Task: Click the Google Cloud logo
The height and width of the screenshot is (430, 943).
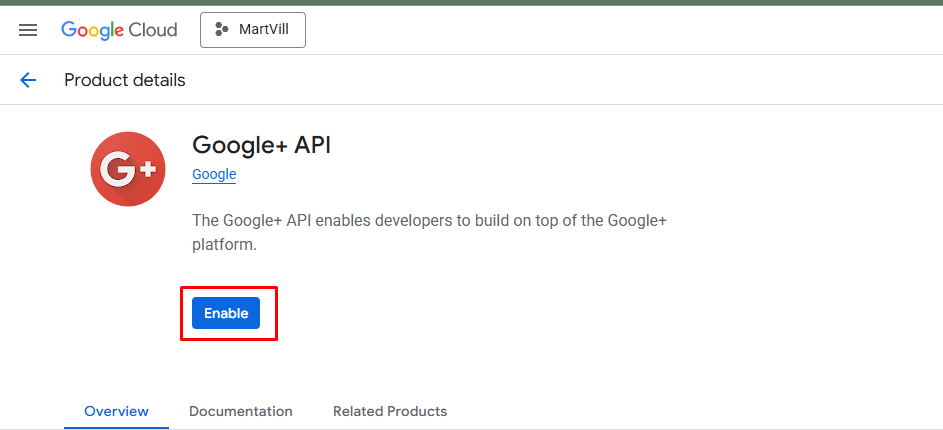Action: (x=119, y=30)
